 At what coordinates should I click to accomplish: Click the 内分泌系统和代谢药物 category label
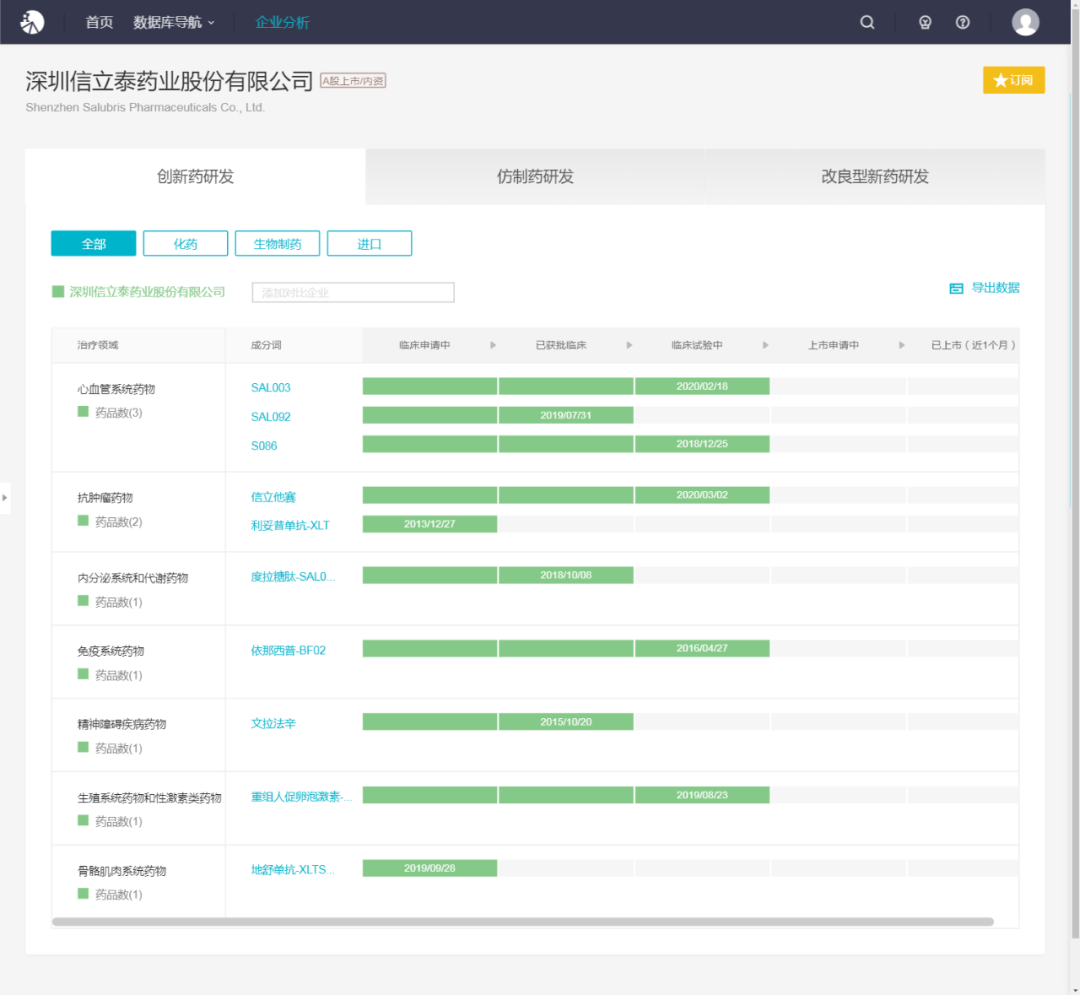pyautogui.click(x=133, y=578)
